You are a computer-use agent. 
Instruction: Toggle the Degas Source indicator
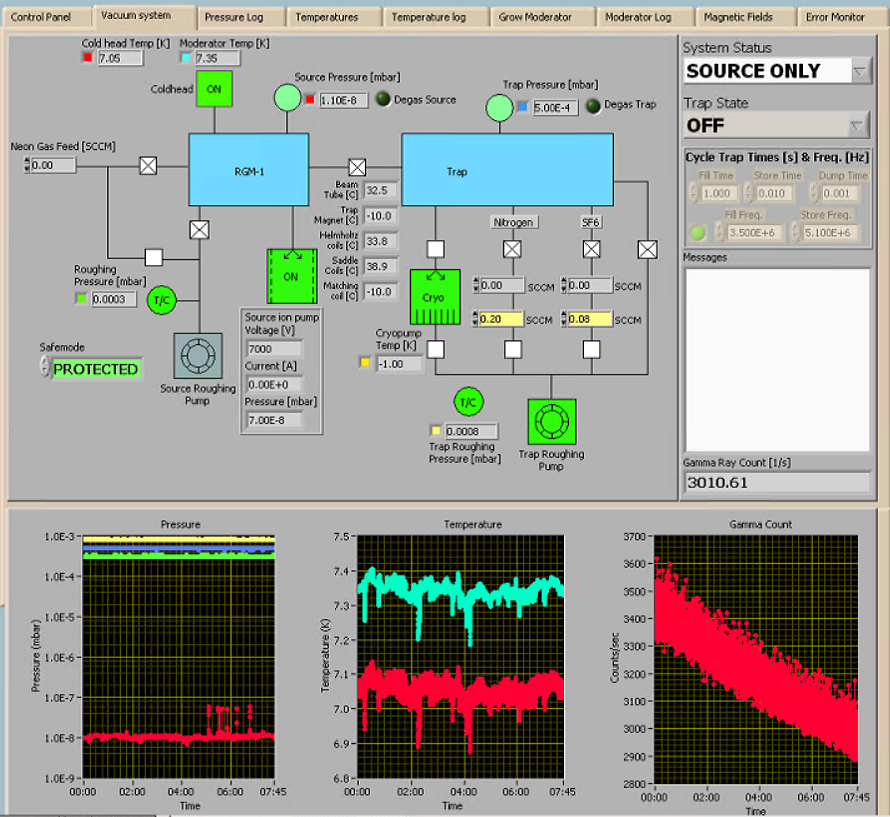[x=383, y=99]
